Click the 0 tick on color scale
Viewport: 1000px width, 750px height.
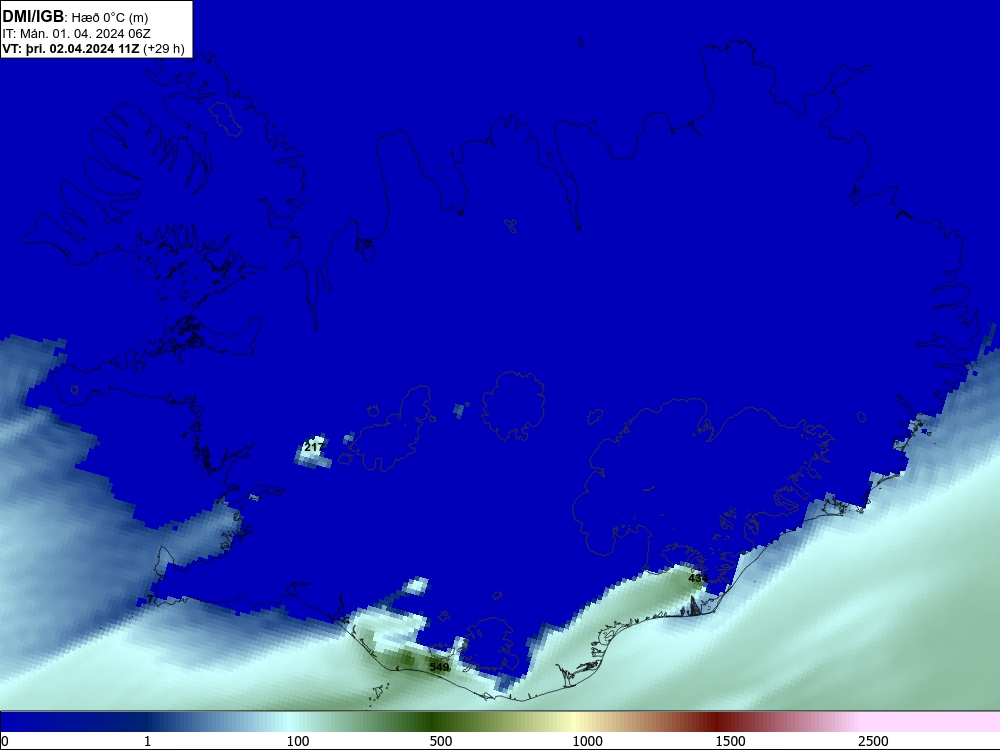pyautogui.click(x=5, y=741)
